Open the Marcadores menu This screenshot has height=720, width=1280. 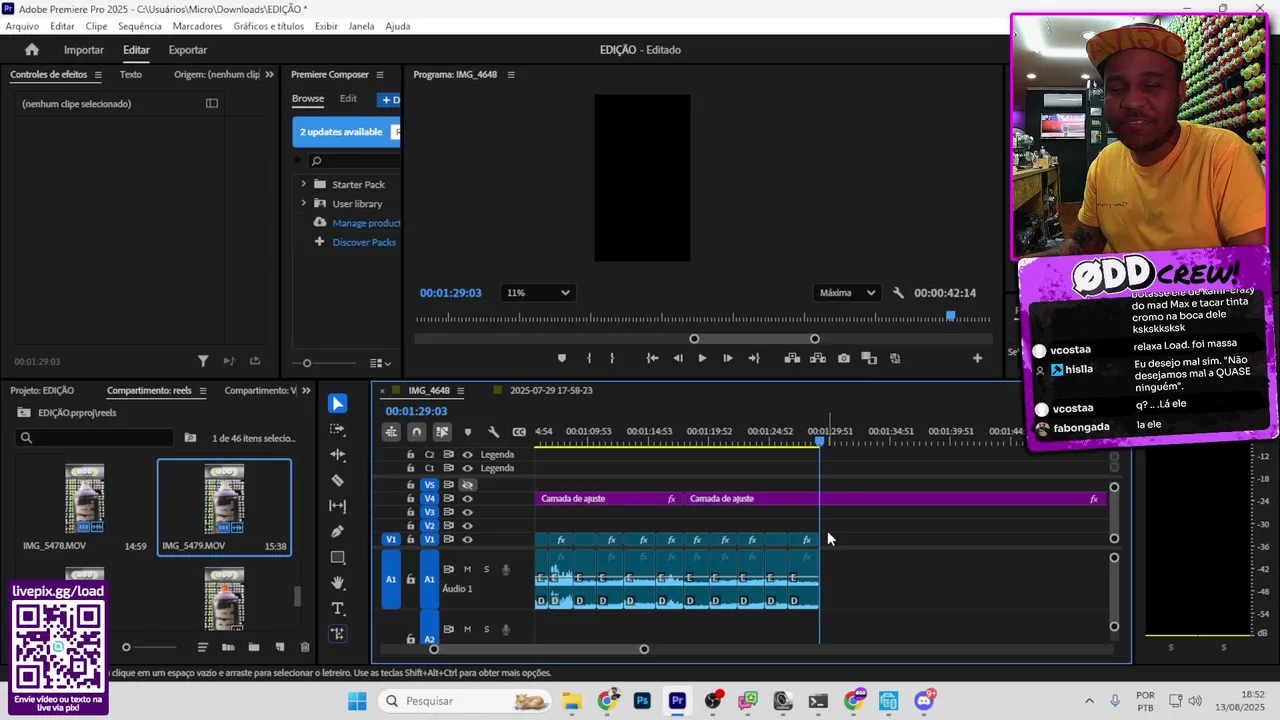pyautogui.click(x=198, y=26)
